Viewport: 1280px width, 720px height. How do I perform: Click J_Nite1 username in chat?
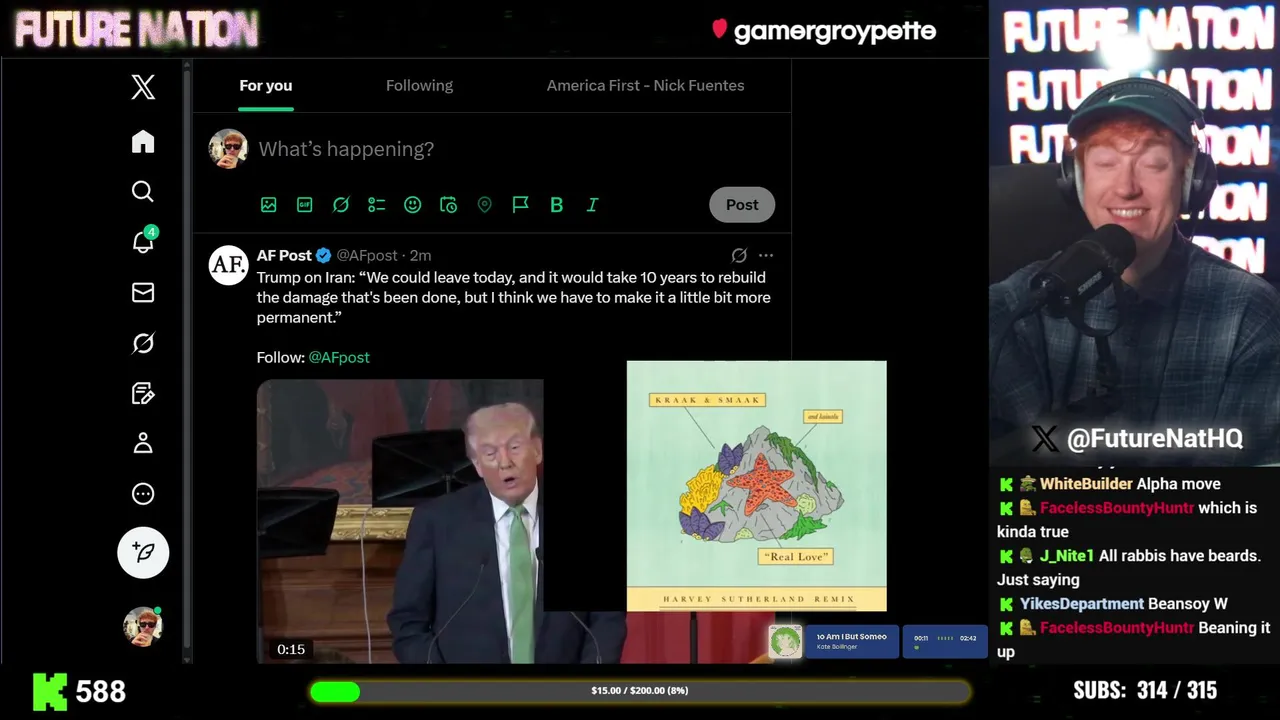pos(1066,556)
